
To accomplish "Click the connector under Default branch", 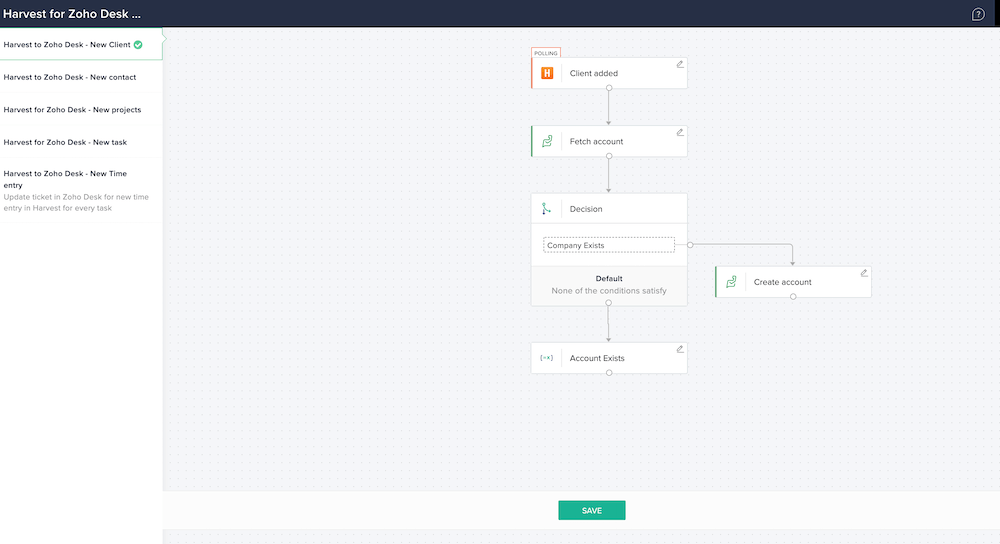I will [608, 303].
